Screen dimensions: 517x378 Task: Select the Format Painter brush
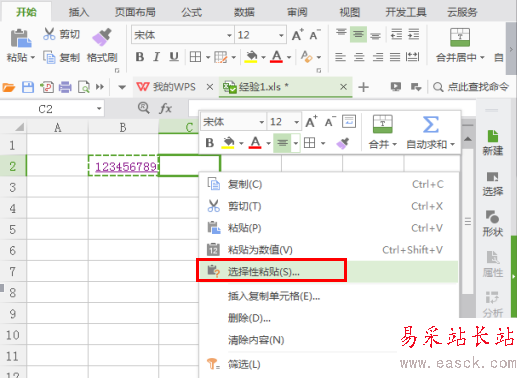tap(102, 37)
